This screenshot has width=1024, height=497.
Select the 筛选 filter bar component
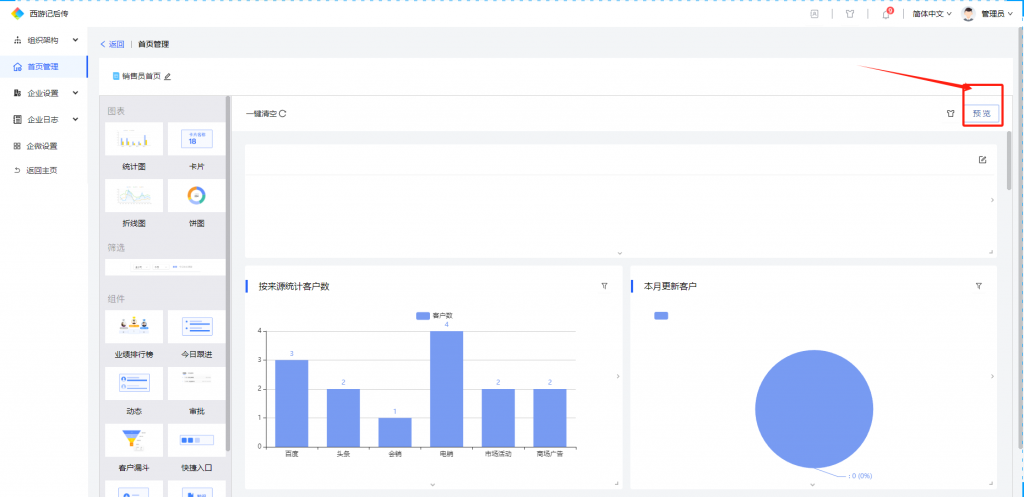(165, 267)
